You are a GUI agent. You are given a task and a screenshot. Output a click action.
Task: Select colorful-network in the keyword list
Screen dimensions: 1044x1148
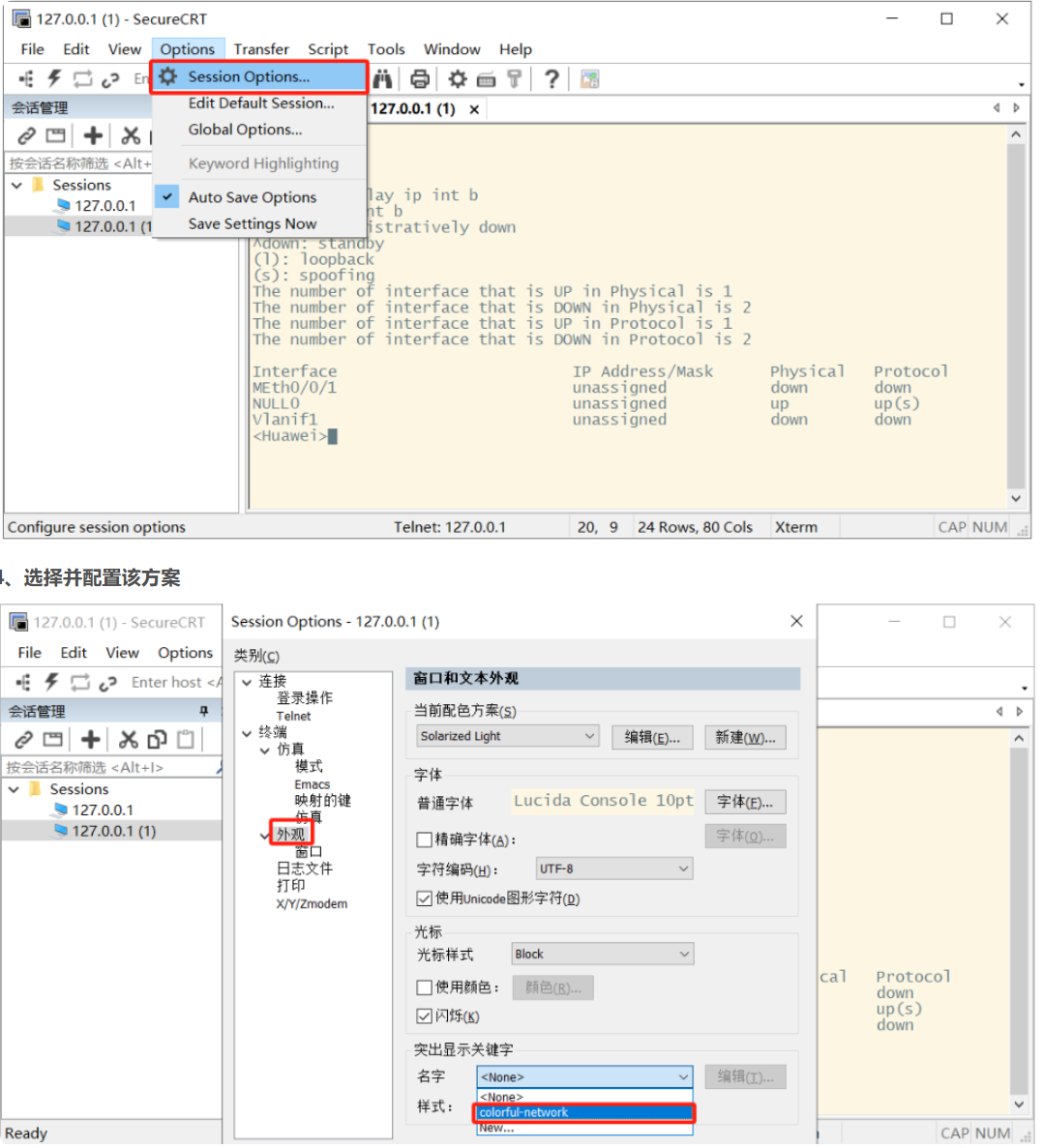coord(584,1112)
